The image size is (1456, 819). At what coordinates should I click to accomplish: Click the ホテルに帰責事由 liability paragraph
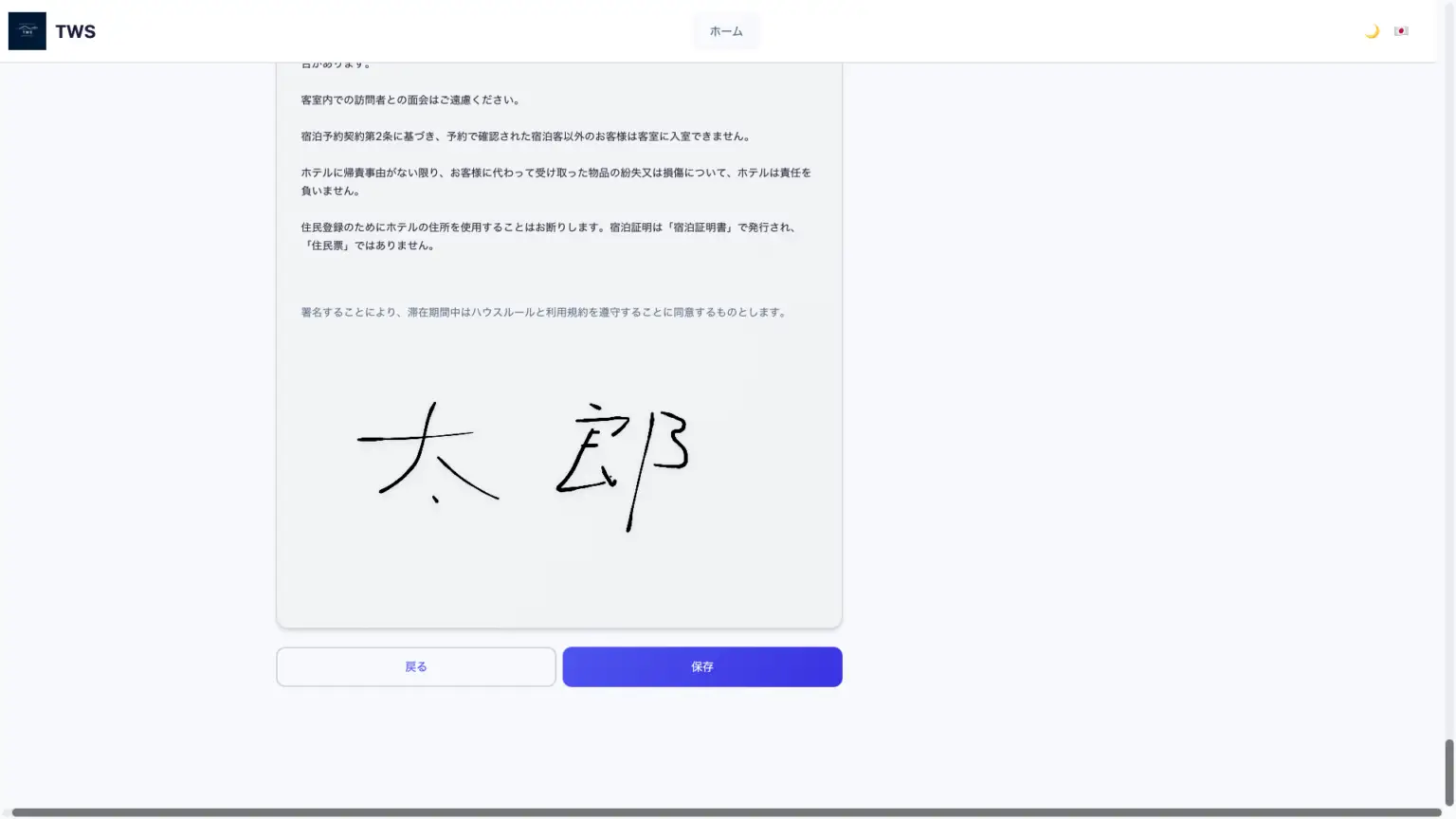coord(555,173)
